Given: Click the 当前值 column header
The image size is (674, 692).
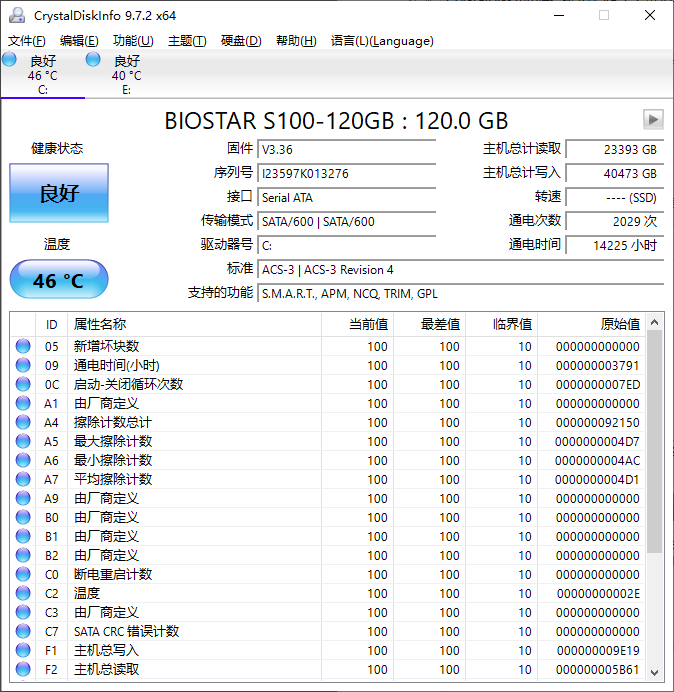Looking at the screenshot, I should pyautogui.click(x=358, y=325).
